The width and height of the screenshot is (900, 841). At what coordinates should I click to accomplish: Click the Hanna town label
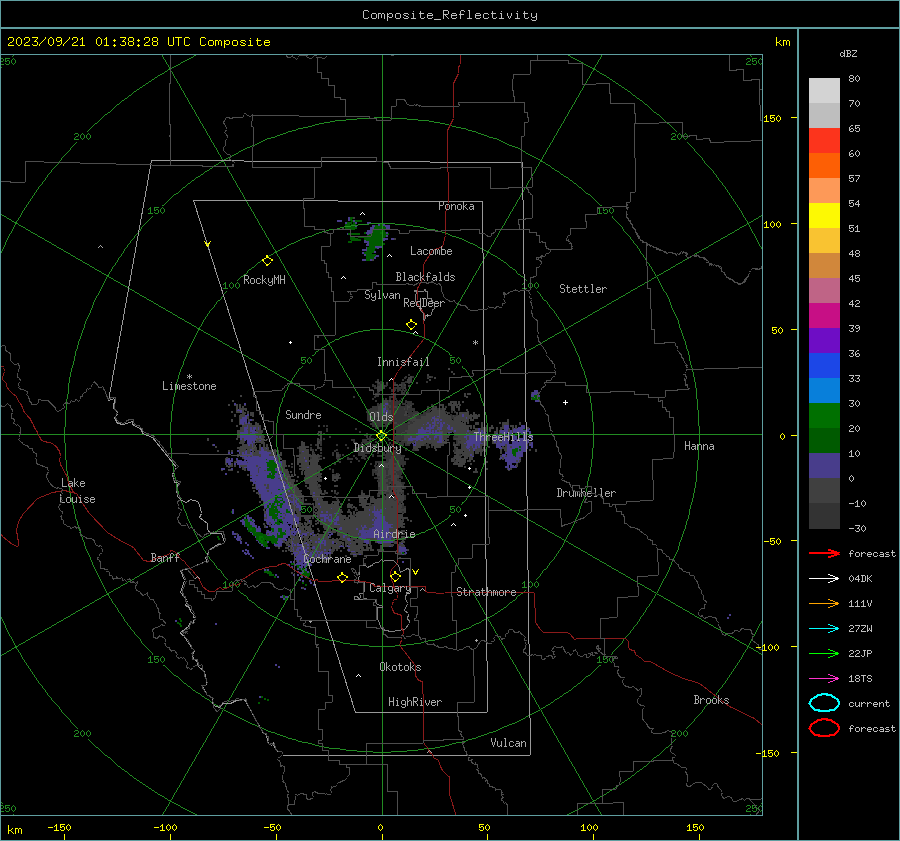pyautogui.click(x=699, y=446)
